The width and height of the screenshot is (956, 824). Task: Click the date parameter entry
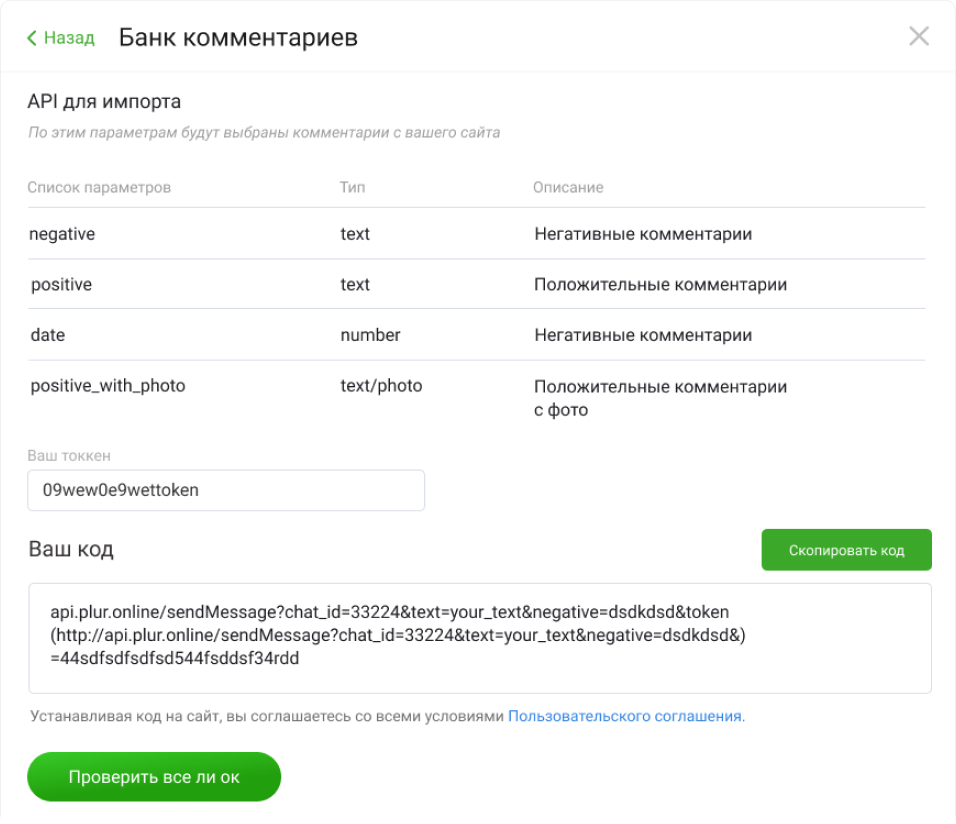coord(48,335)
